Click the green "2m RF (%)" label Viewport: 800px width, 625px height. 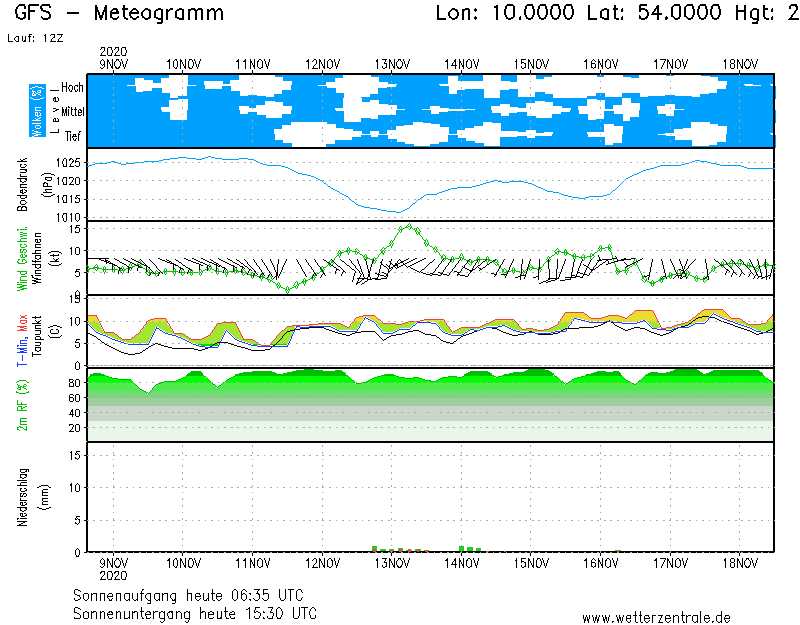22,406
